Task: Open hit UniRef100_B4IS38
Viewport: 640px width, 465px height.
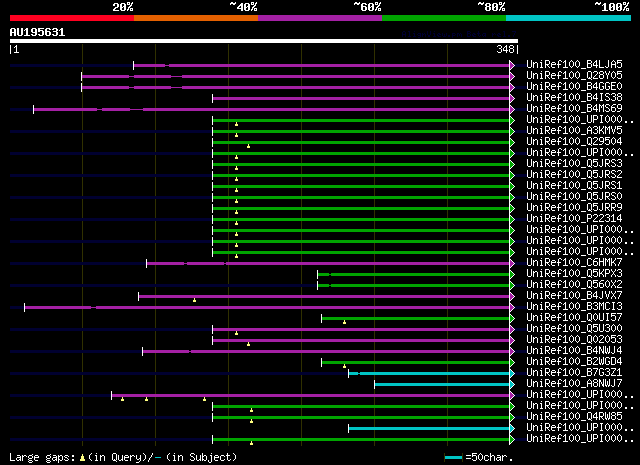Action: (574, 98)
